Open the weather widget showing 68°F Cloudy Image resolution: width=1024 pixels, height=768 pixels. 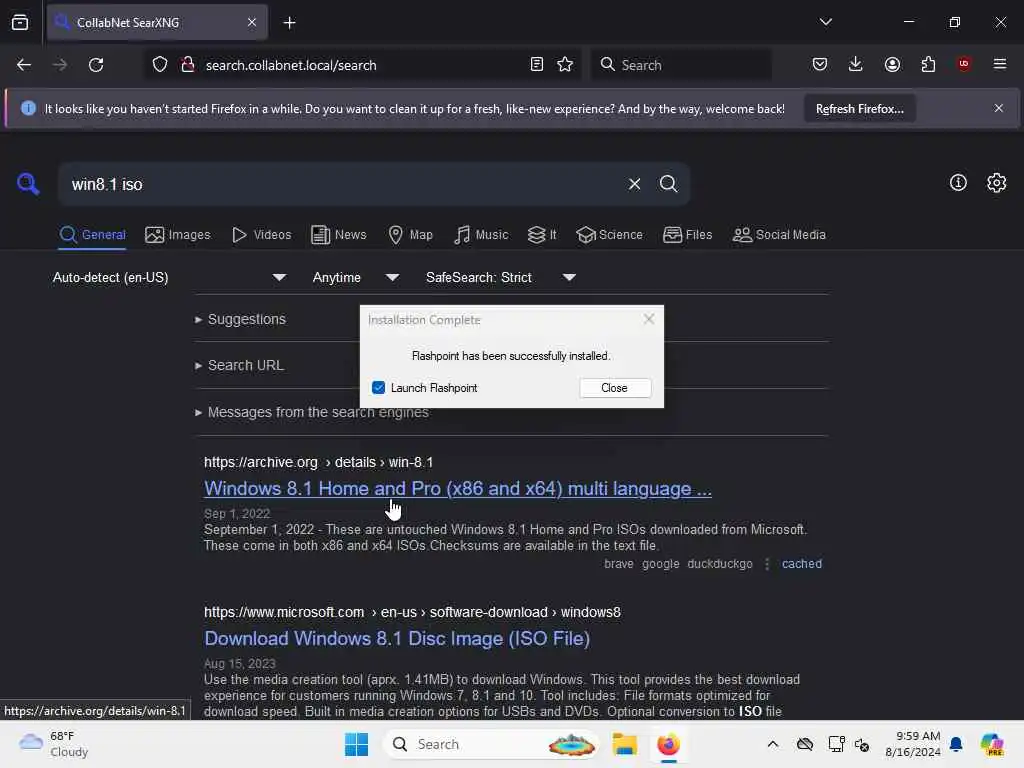(x=54, y=744)
